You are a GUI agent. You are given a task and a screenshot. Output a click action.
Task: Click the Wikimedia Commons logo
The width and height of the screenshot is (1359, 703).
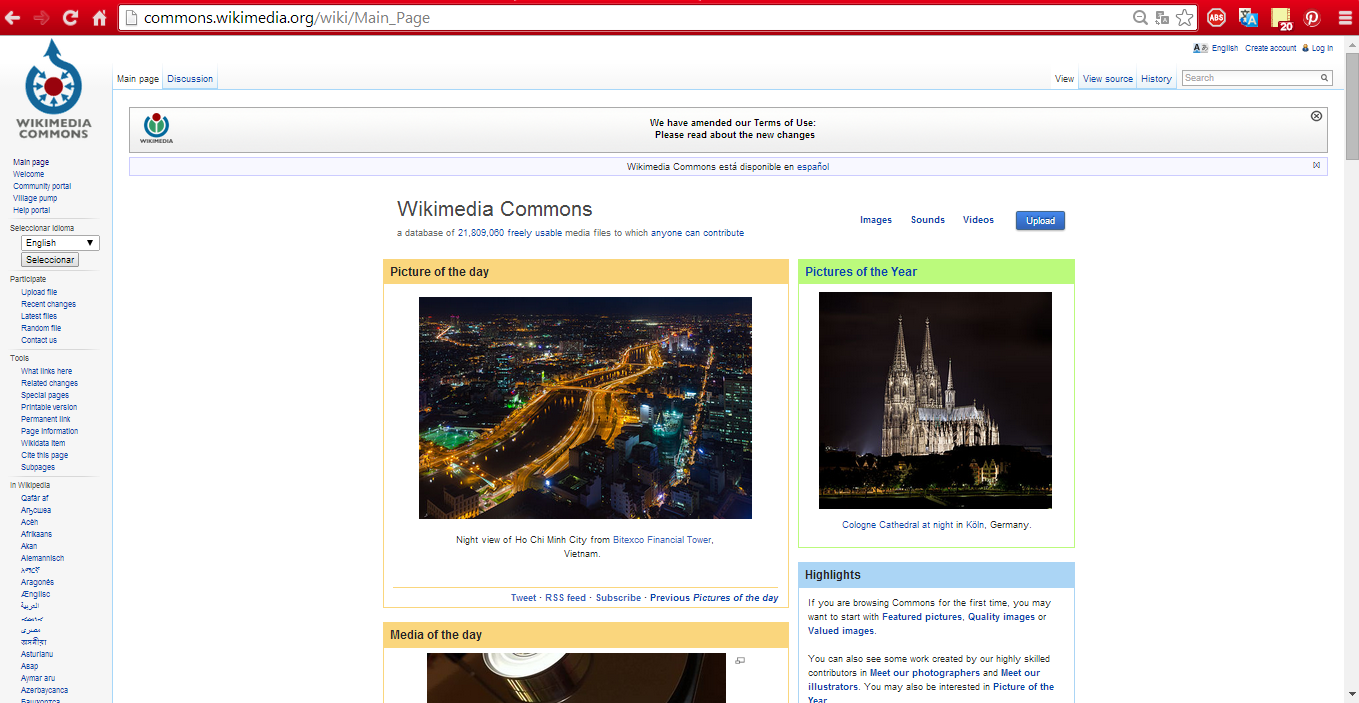click(x=53, y=89)
